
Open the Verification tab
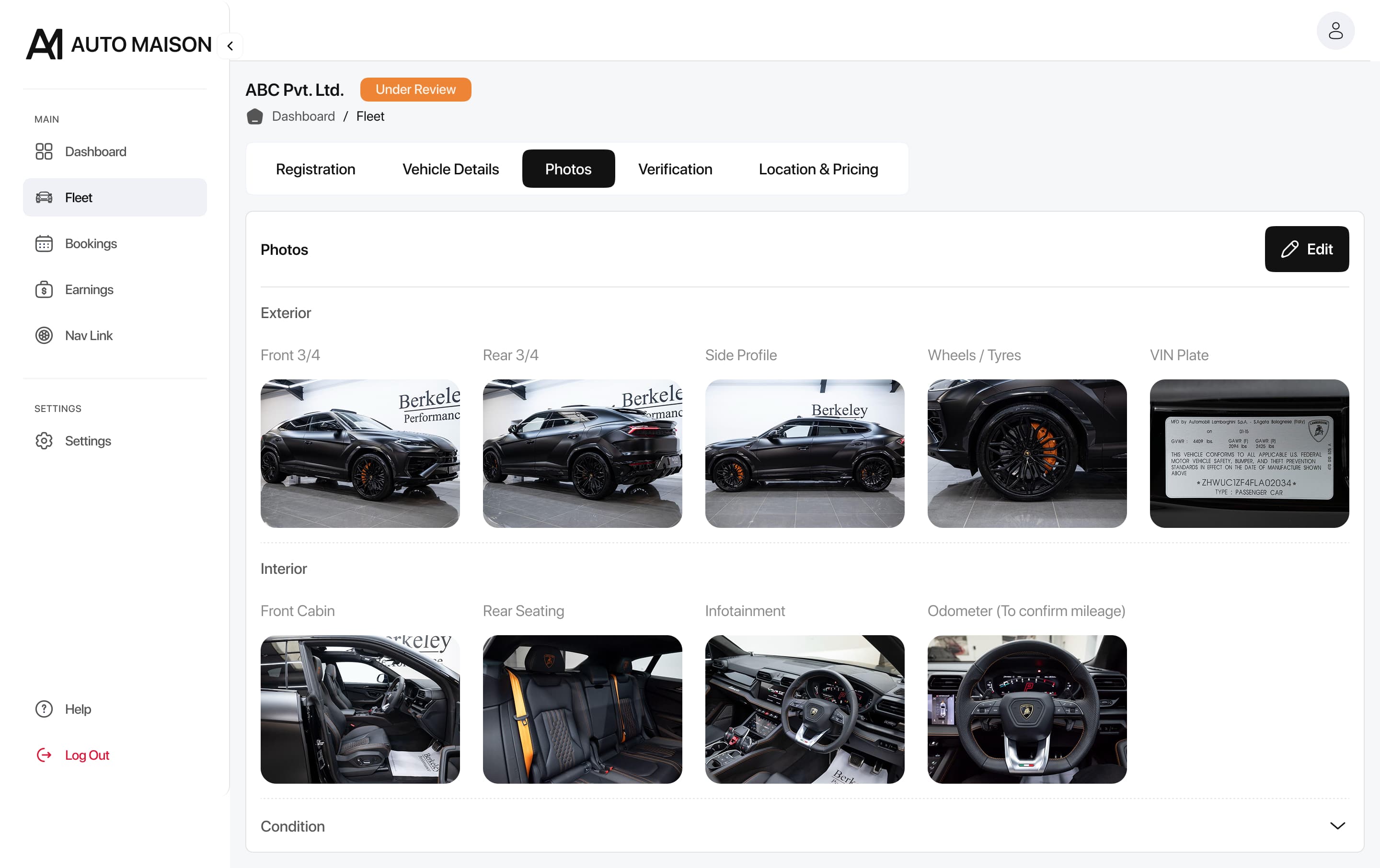click(675, 169)
